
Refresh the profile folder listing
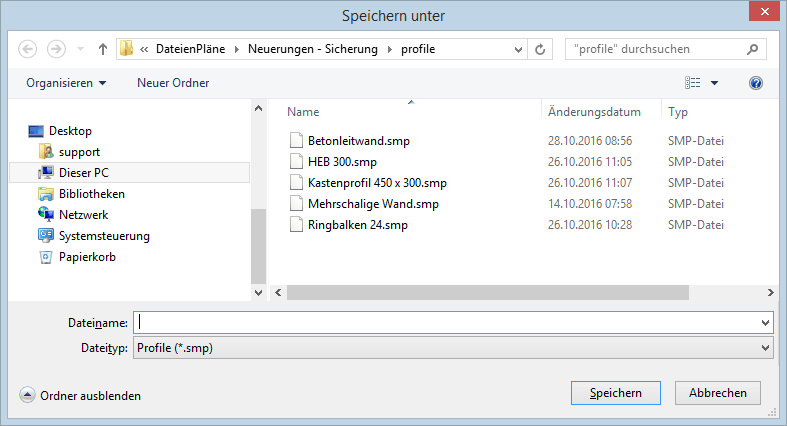(x=540, y=49)
